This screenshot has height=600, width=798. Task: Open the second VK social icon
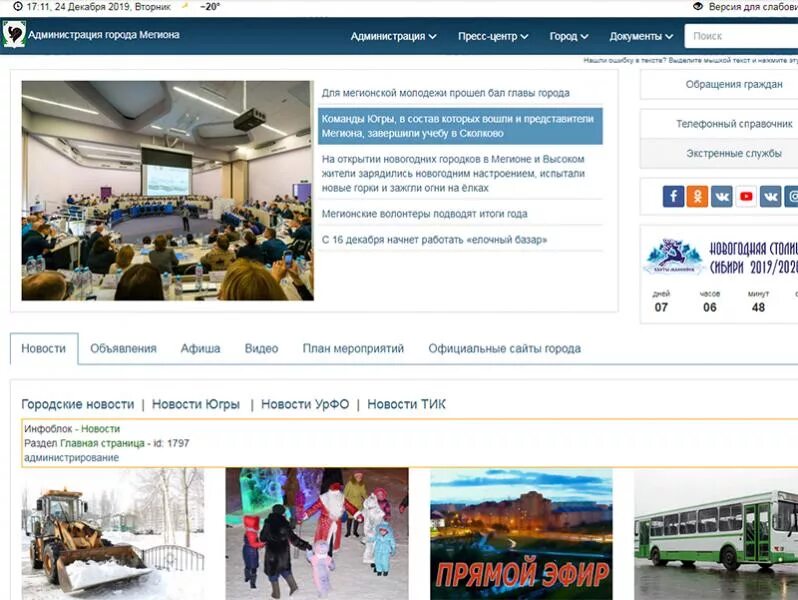tap(770, 196)
